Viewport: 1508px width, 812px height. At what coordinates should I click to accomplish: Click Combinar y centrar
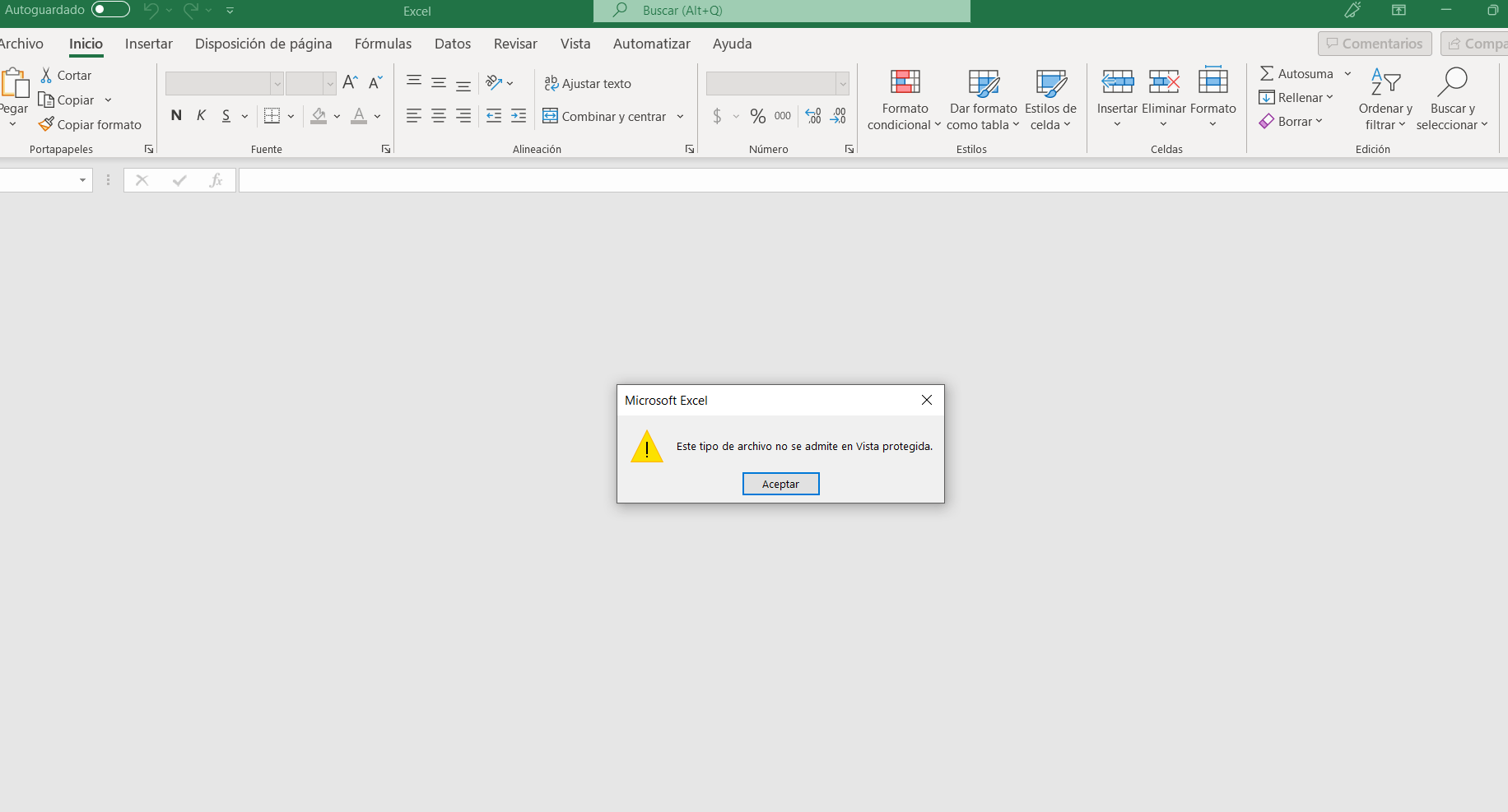pos(604,116)
